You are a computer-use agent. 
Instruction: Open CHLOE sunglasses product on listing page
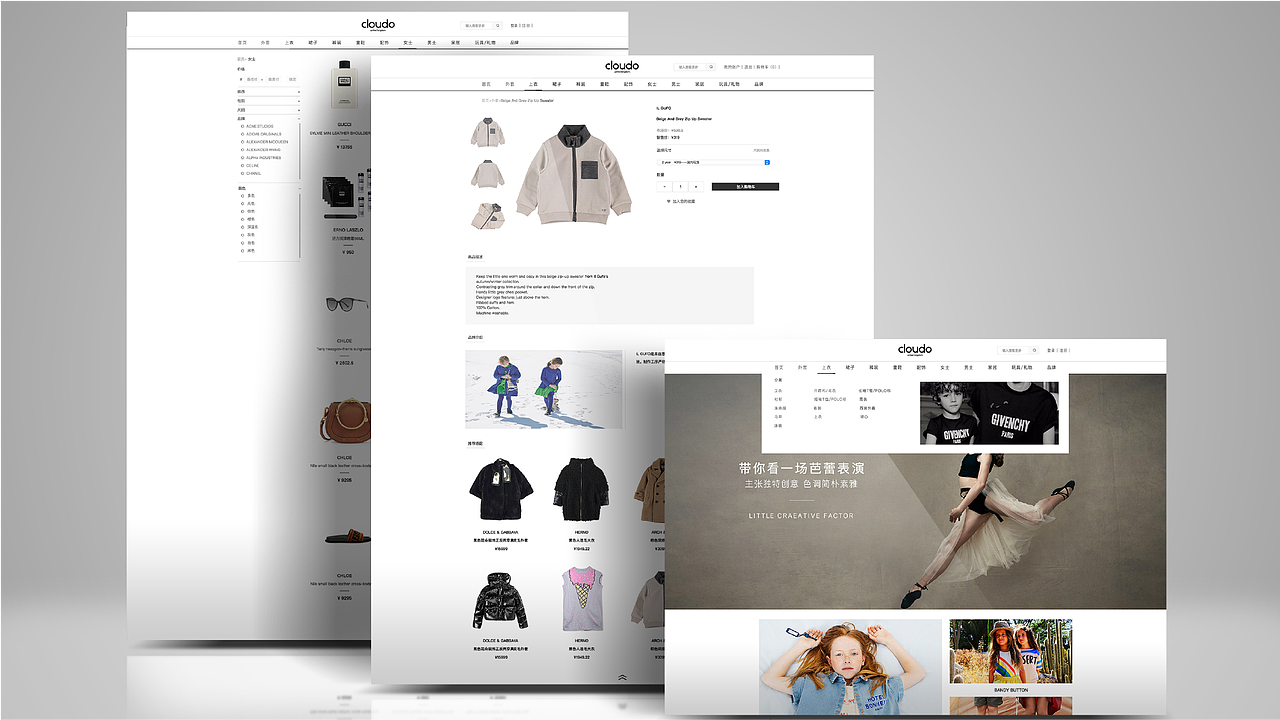(x=345, y=304)
